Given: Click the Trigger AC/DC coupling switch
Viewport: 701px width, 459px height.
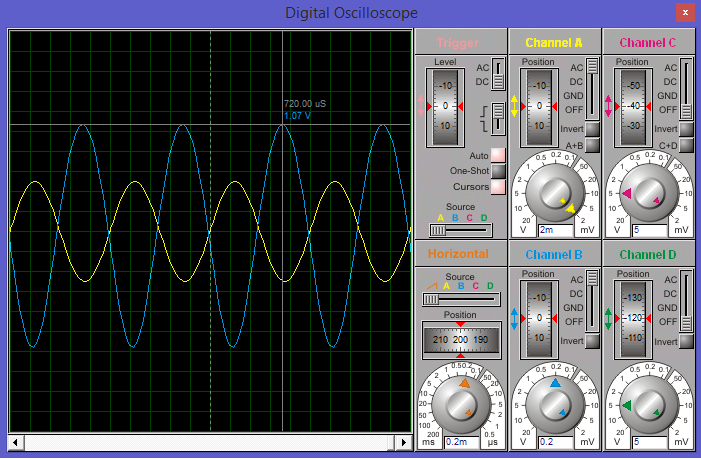Looking at the screenshot, I should click(498, 74).
